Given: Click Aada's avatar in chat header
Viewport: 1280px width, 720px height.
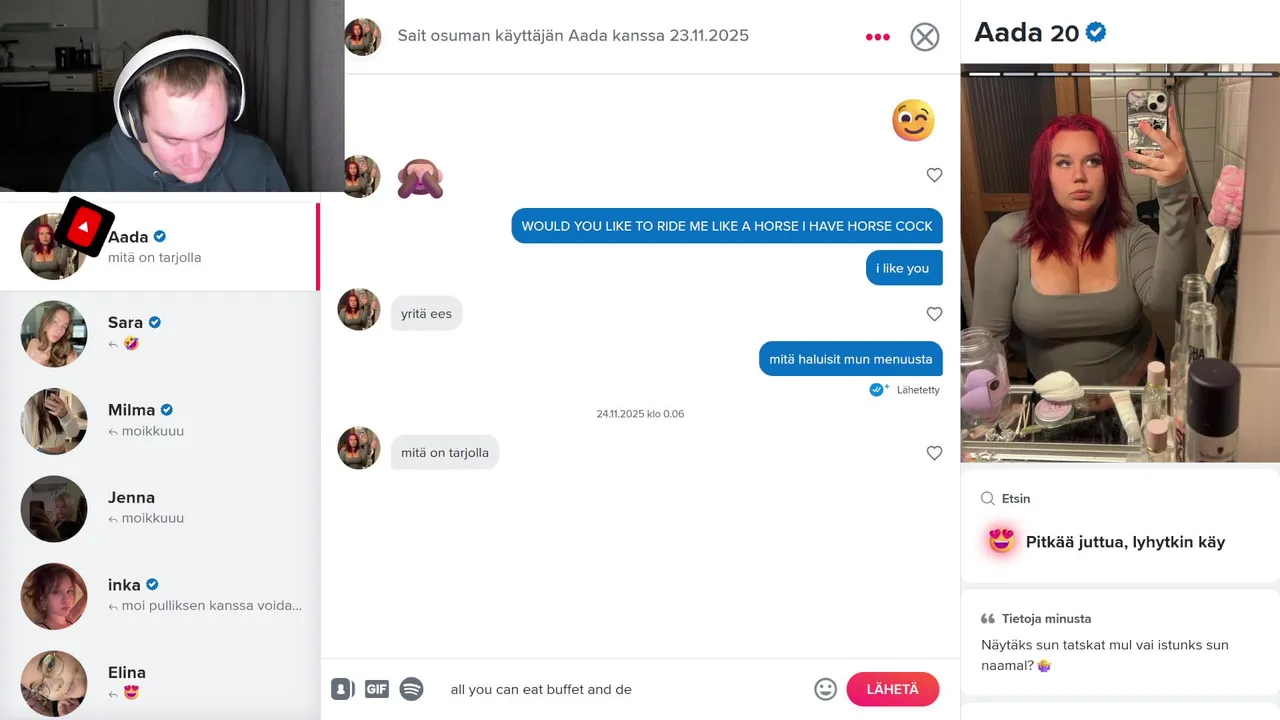Looking at the screenshot, I should (x=363, y=37).
